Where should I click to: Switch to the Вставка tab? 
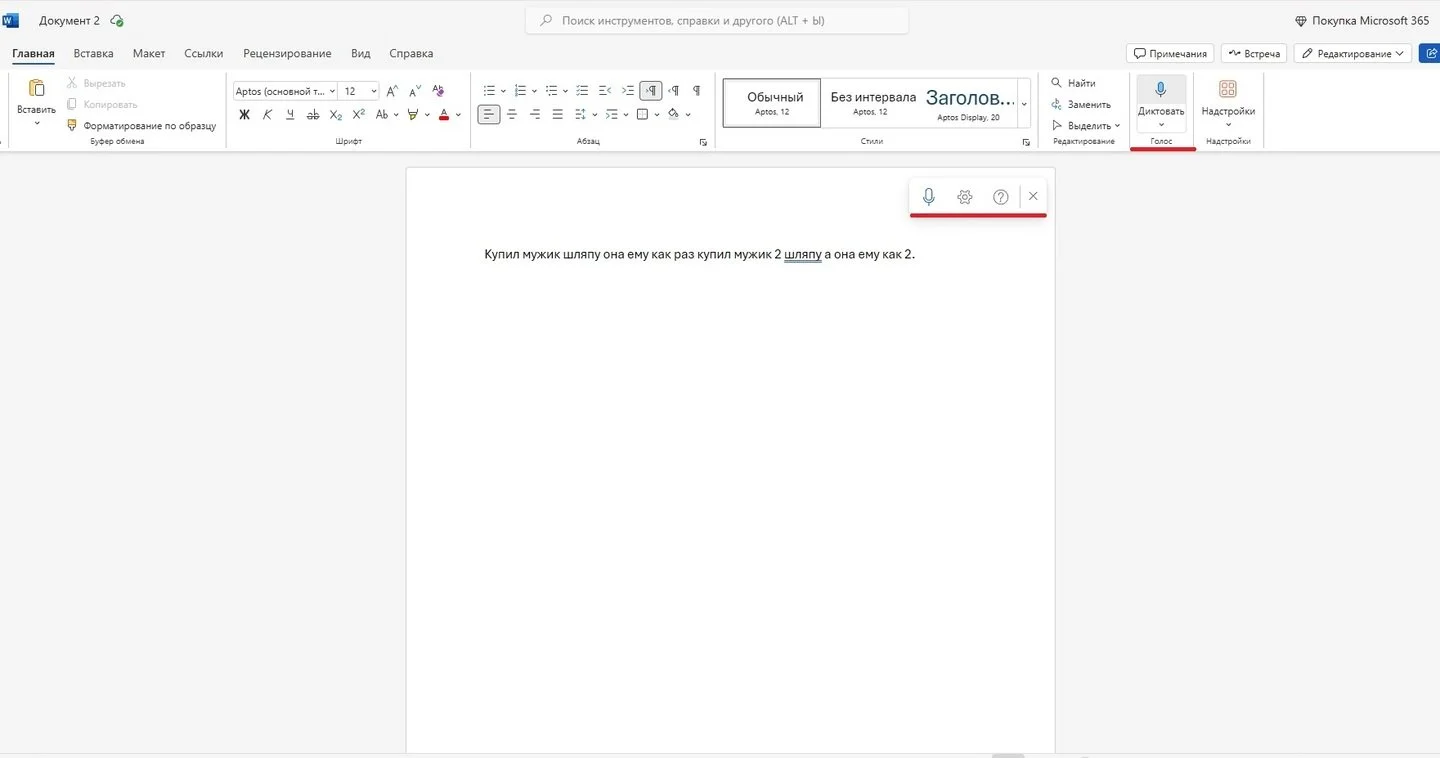93,53
